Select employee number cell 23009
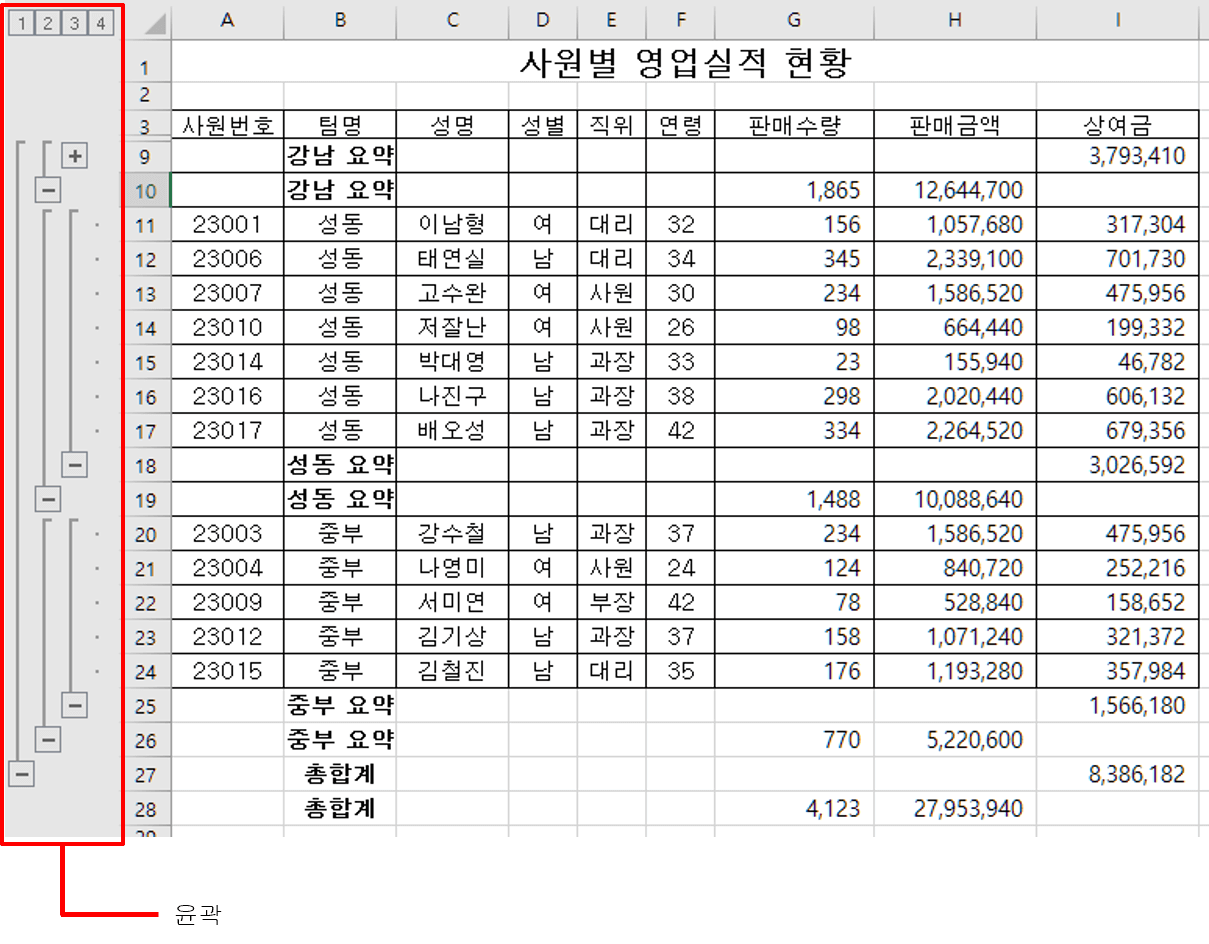Screen dimensions: 1209x944 coord(227,602)
